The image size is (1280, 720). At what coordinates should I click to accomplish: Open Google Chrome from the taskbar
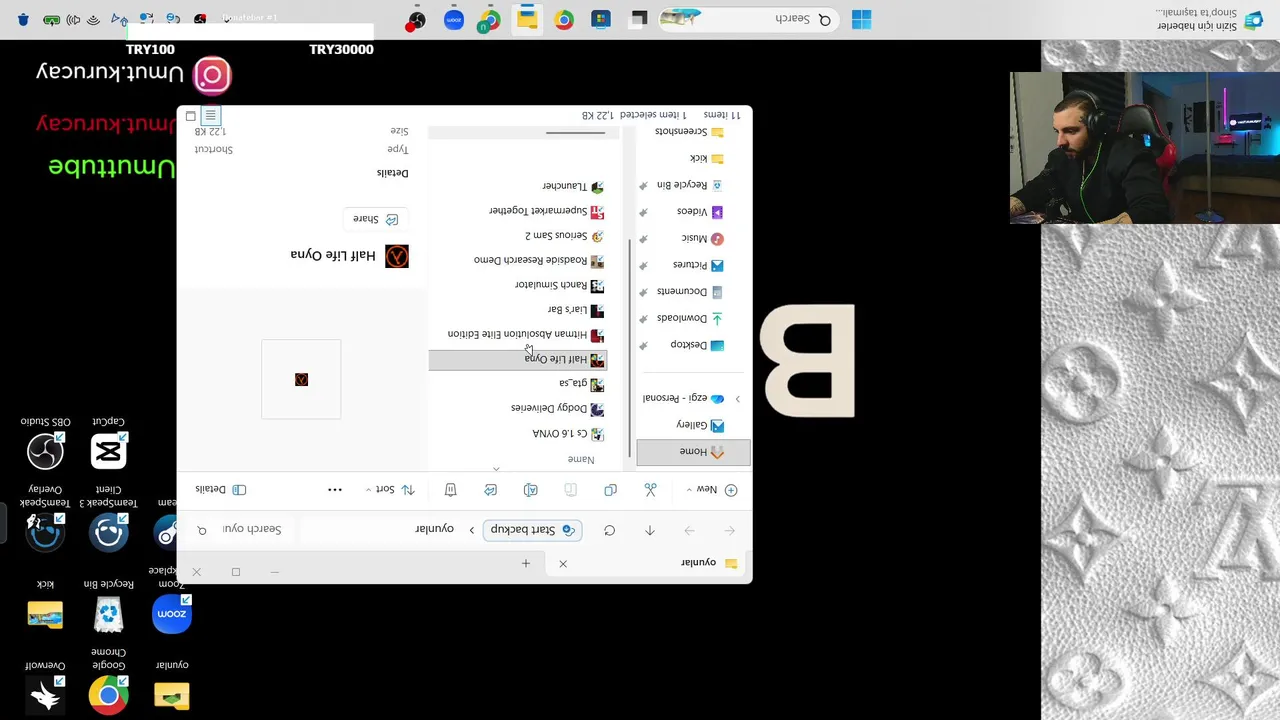[x=564, y=19]
